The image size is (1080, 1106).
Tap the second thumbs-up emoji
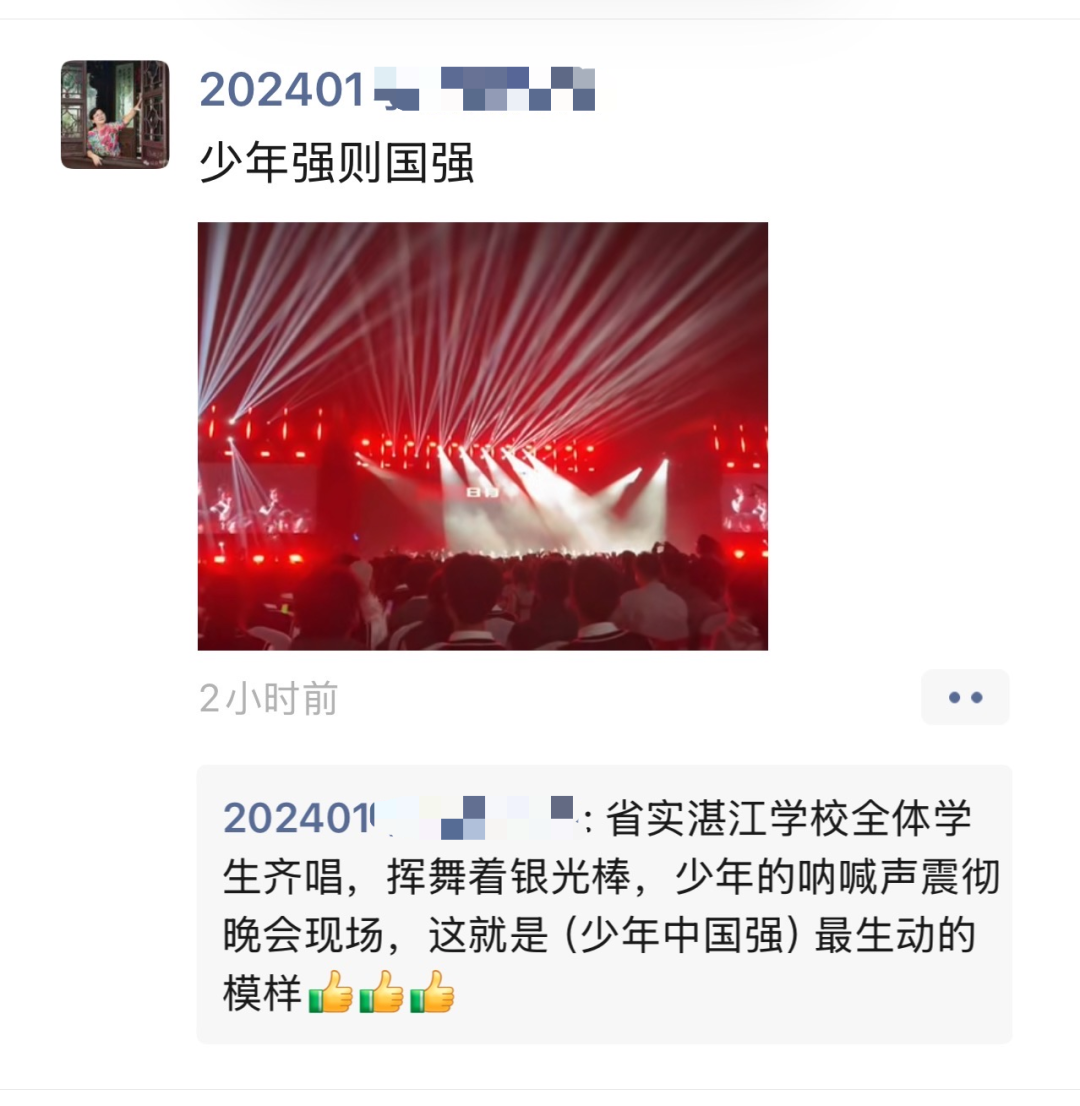382,991
